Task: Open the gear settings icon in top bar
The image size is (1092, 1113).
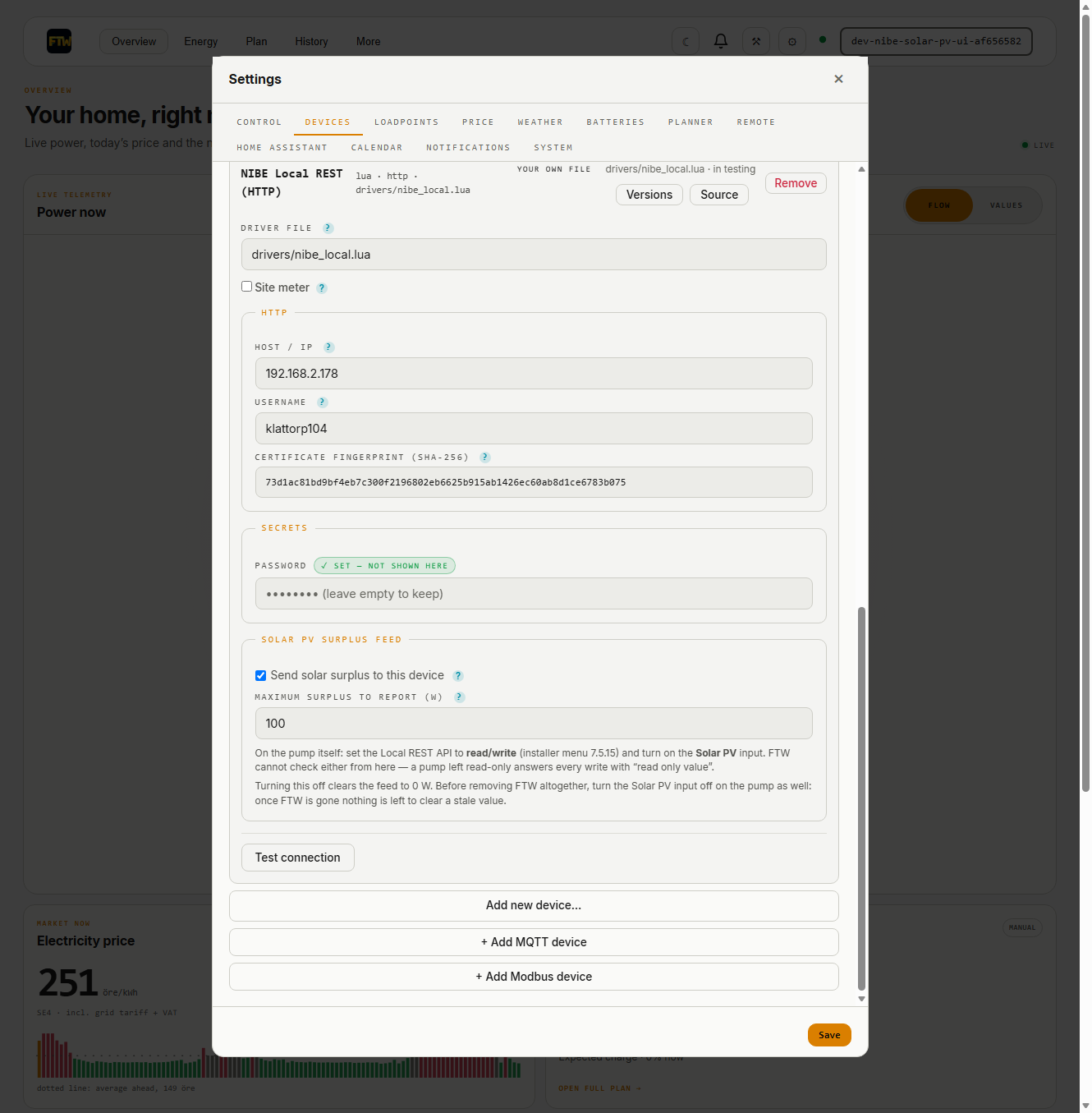Action: (x=791, y=41)
